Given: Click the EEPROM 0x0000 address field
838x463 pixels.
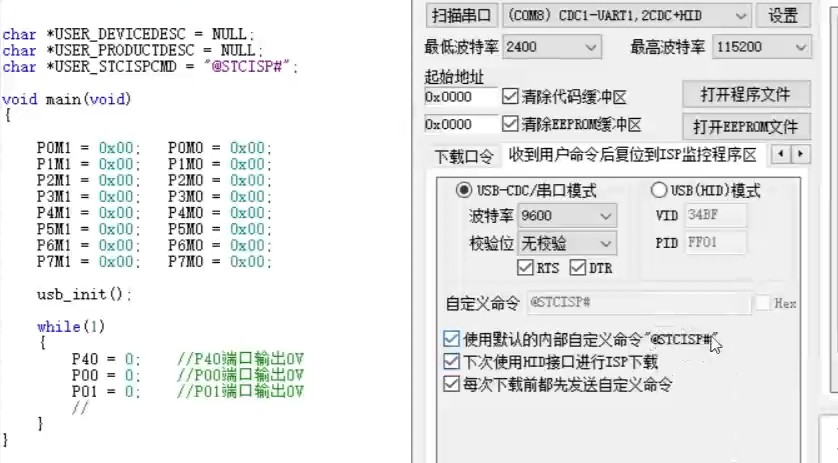Looking at the screenshot, I should tap(460, 124).
